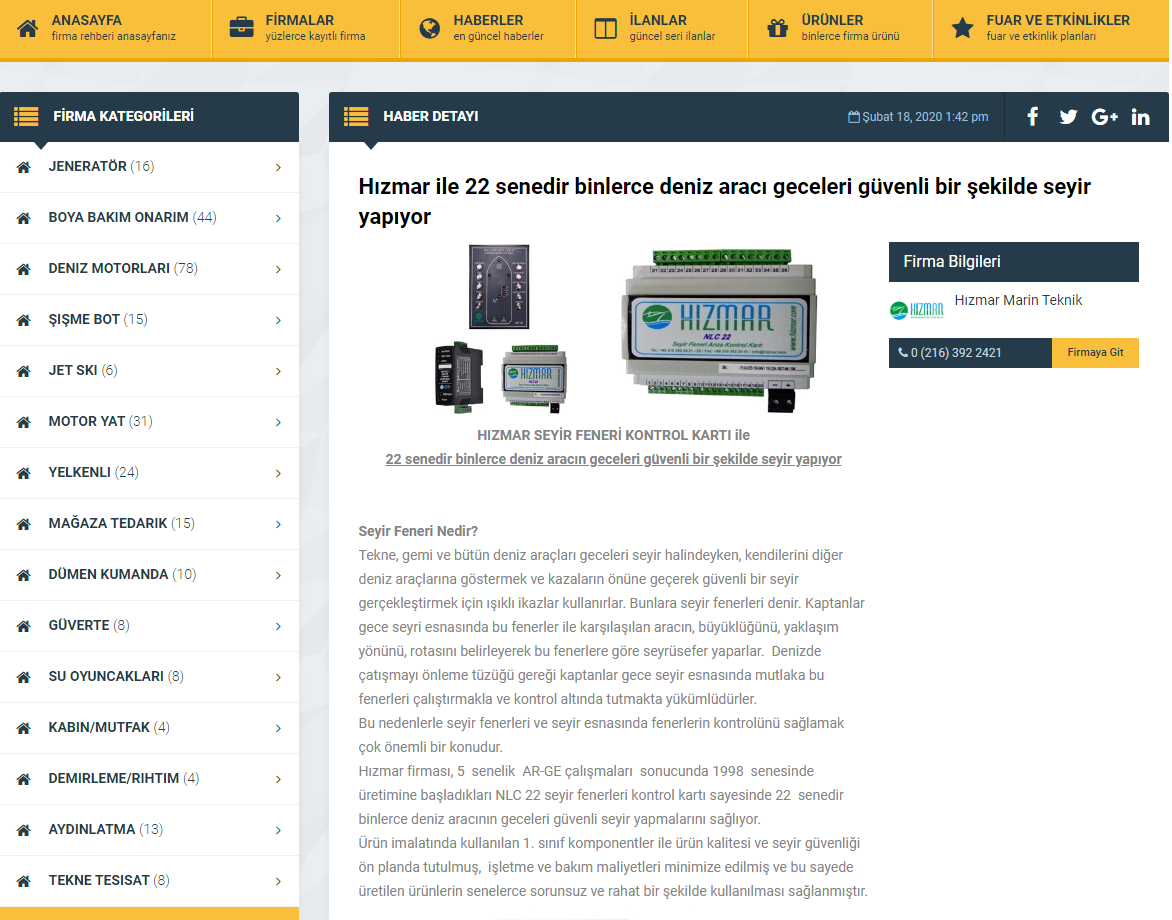Click the calendar icon beside the publish date
Image resolution: width=1172 pixels, height=920 pixels.
tap(854, 117)
